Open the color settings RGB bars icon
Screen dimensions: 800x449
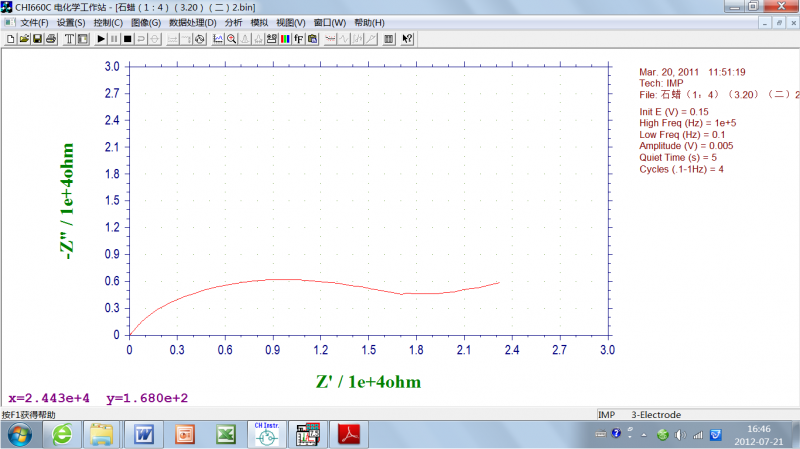(x=285, y=39)
